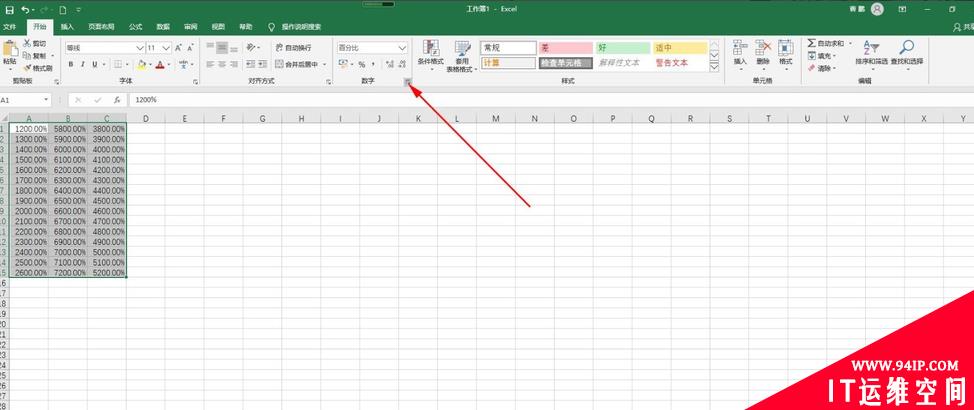
Task: Open the font name dropdown (等线)
Action: (x=140, y=48)
